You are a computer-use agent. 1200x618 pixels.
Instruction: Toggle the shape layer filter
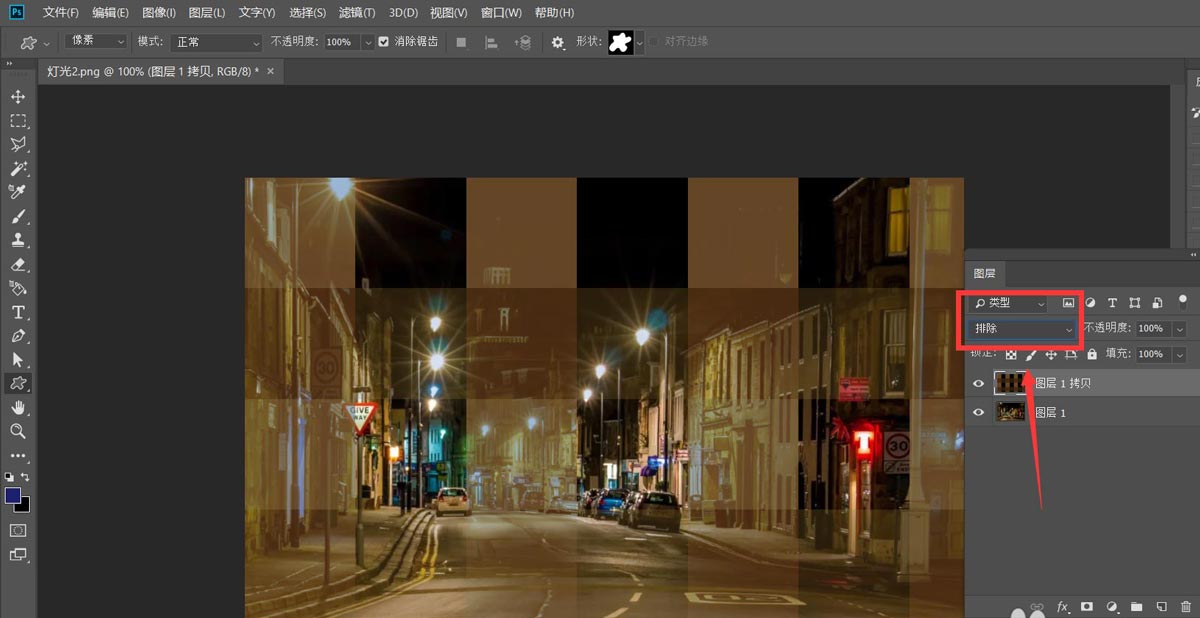tap(1134, 302)
